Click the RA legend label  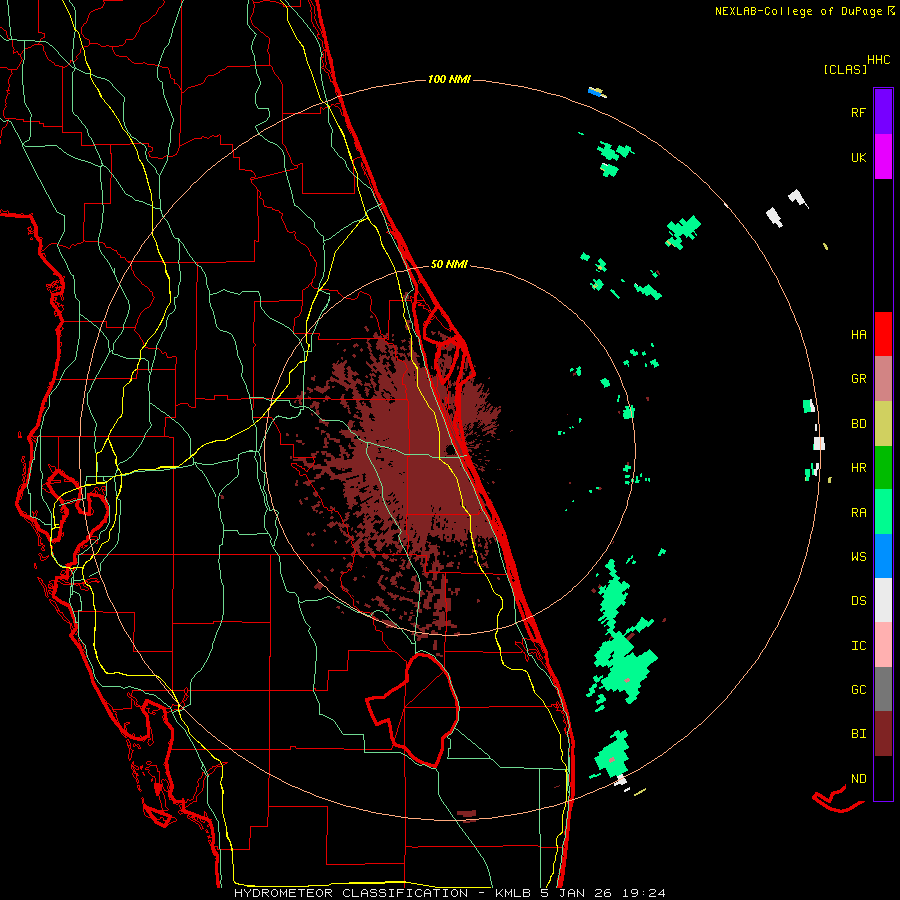coord(858,513)
